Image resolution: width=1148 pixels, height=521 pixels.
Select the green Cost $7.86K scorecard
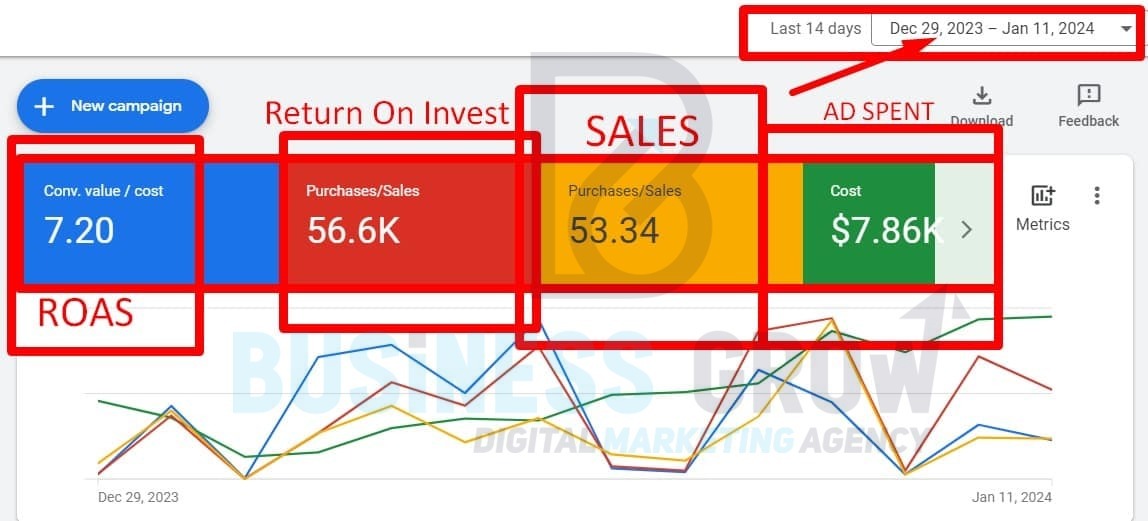pos(869,223)
